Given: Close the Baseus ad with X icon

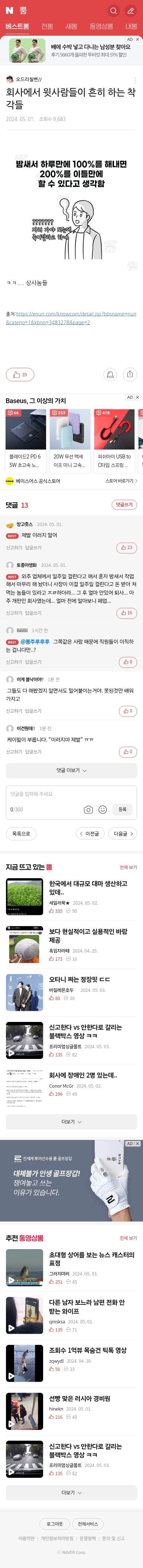Looking at the screenshot, I should tap(137, 397).
